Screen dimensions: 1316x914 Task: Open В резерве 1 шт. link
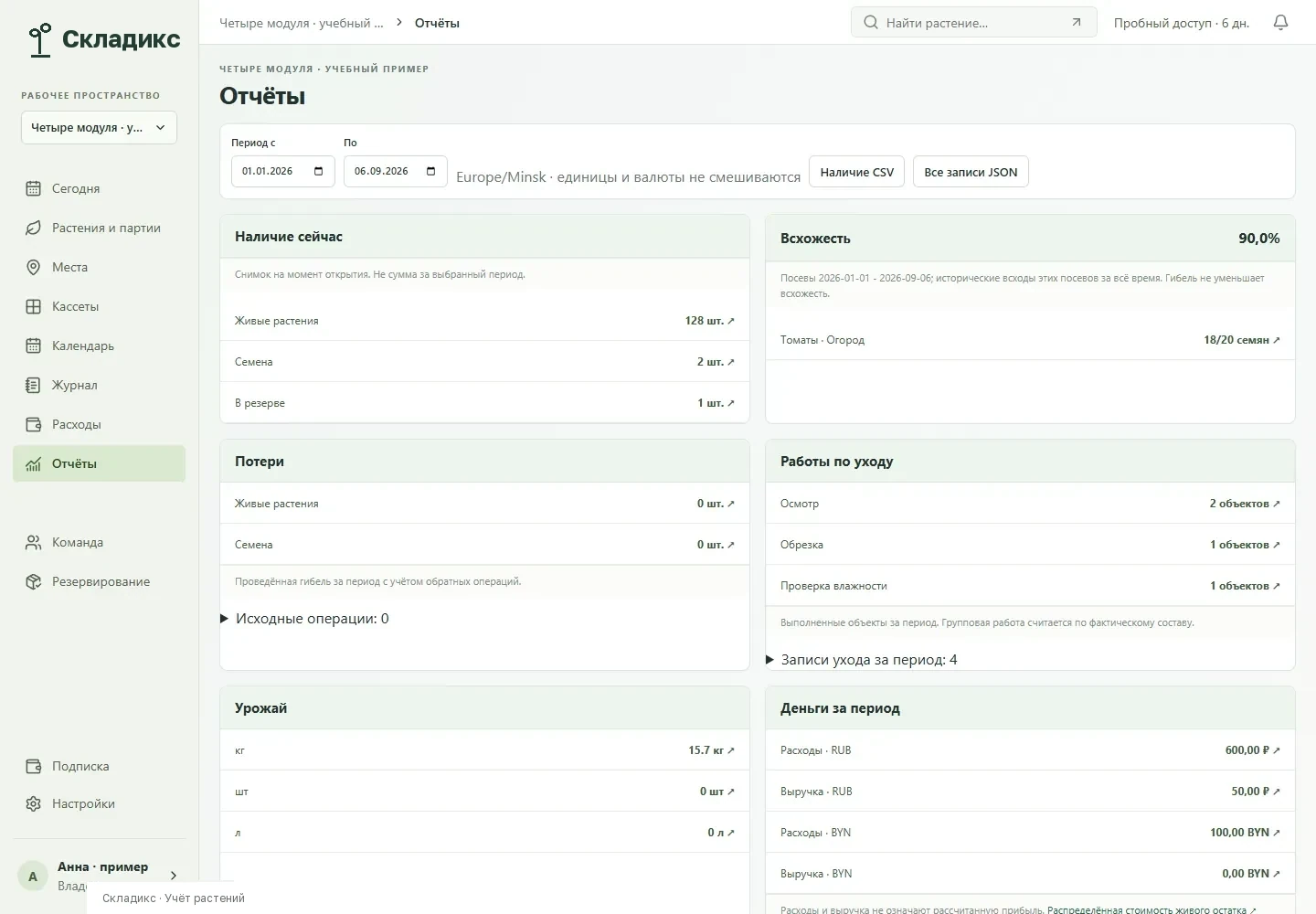click(x=716, y=403)
